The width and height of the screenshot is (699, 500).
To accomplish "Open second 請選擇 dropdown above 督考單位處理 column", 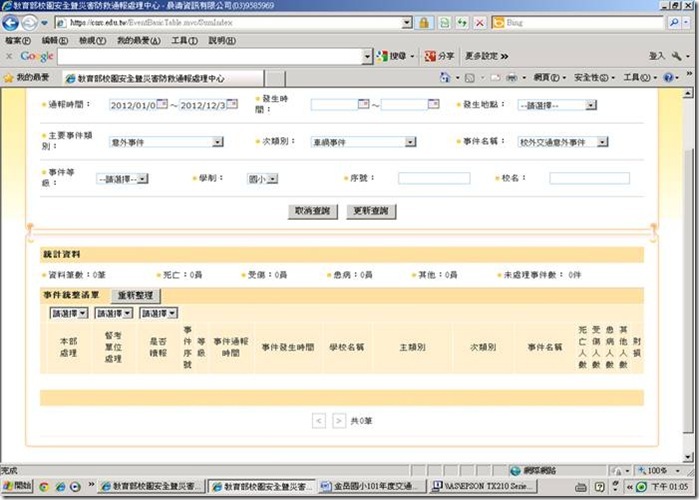I will pos(114,313).
